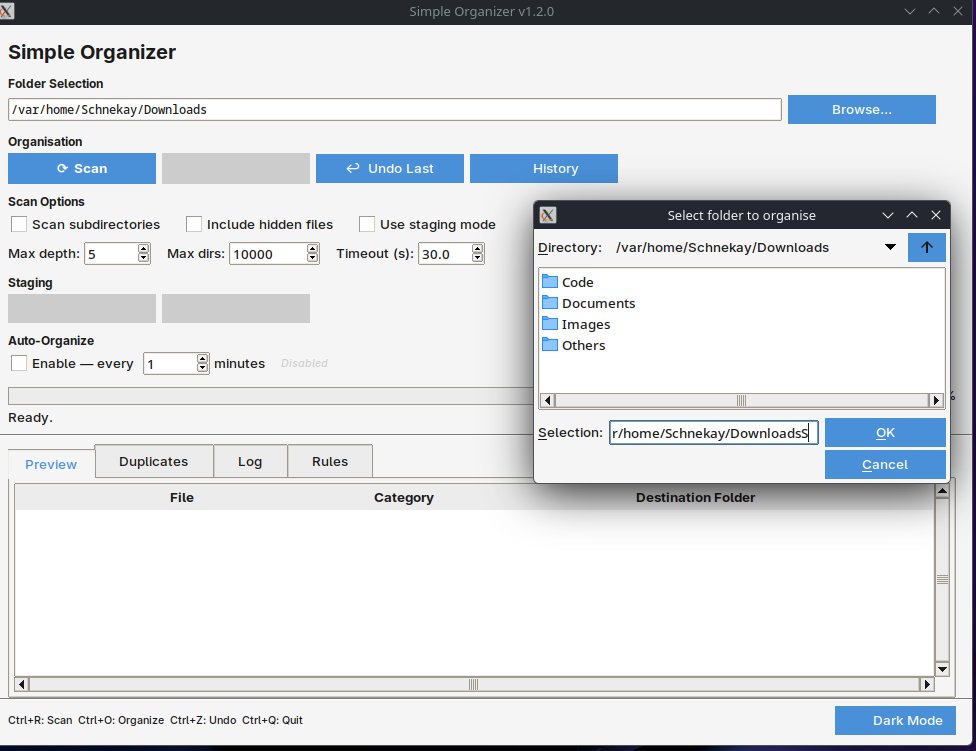This screenshot has width=976, height=751.
Task: Click the Max dirs input field
Action: click(x=268, y=254)
